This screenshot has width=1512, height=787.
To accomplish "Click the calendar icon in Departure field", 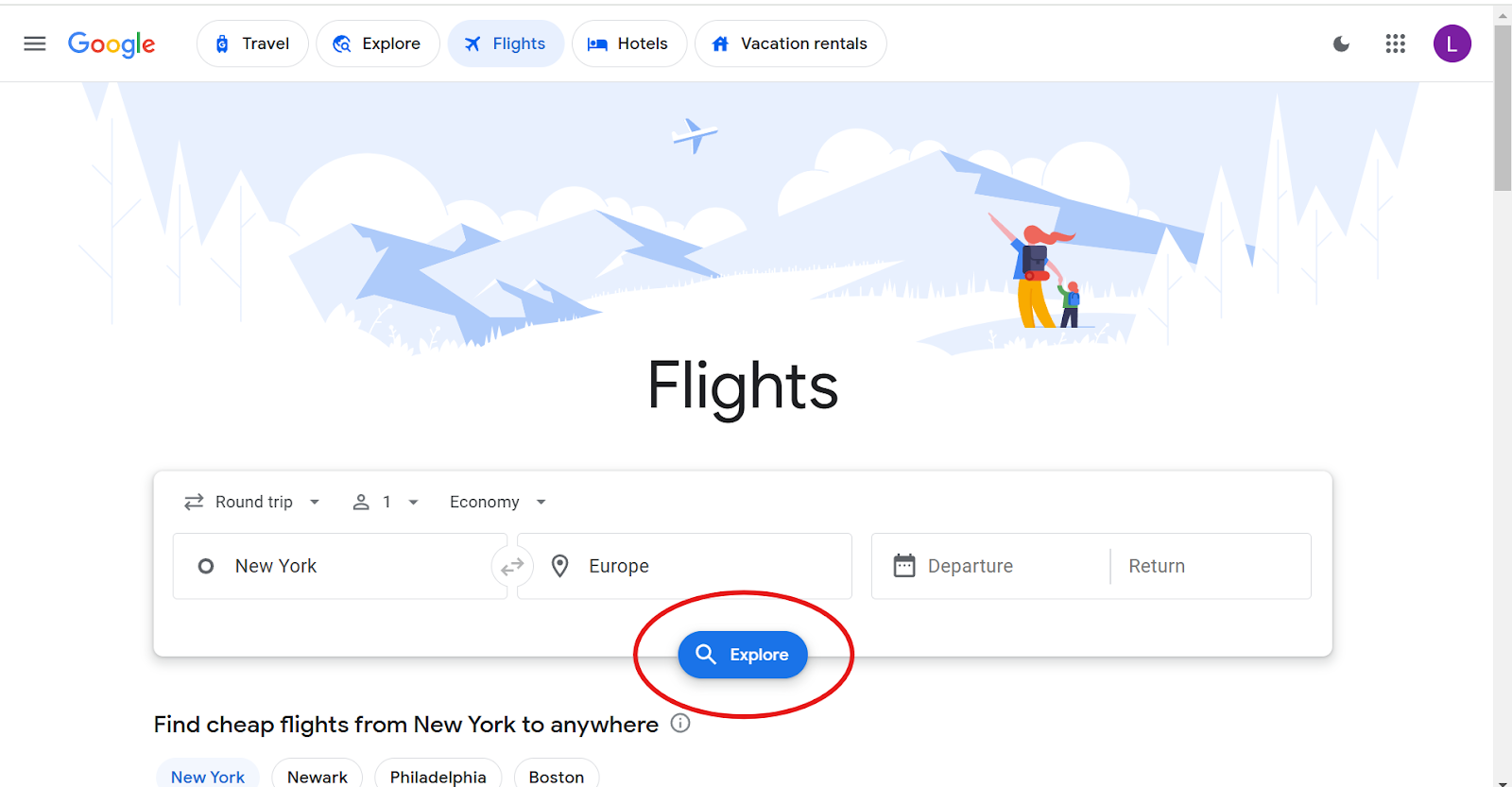I will coord(904,566).
